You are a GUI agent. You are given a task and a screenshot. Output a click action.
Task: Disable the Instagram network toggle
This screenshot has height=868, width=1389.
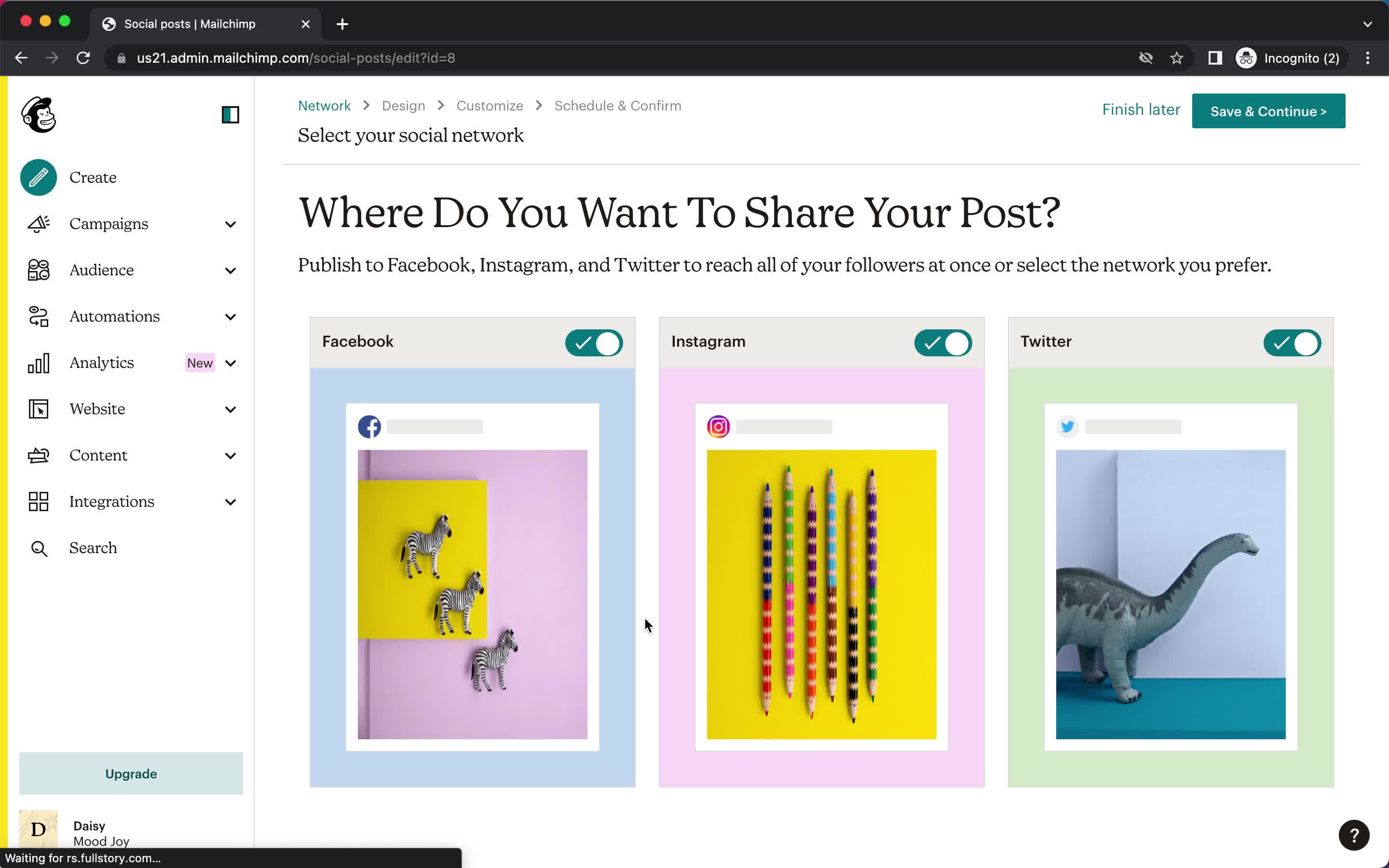942,342
